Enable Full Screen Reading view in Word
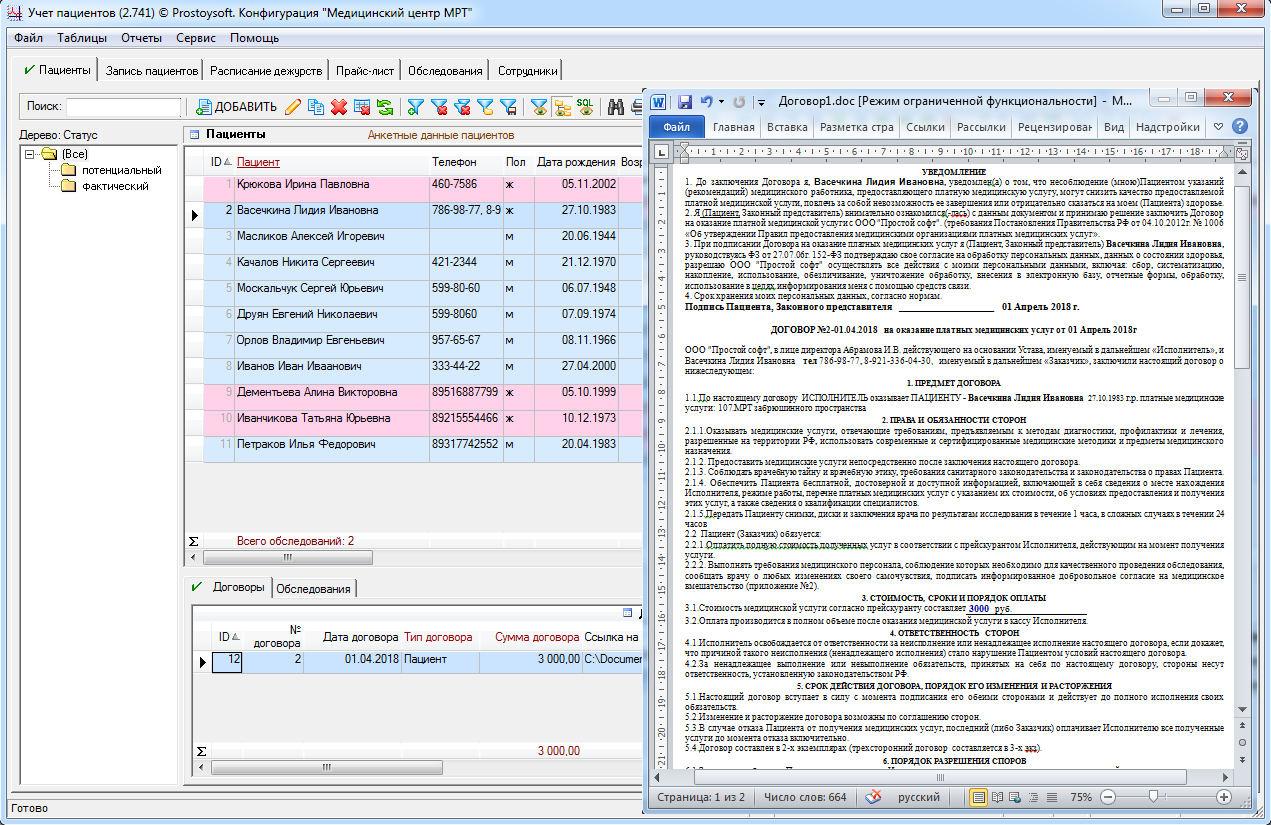Image resolution: width=1271 pixels, height=825 pixels. (x=997, y=797)
